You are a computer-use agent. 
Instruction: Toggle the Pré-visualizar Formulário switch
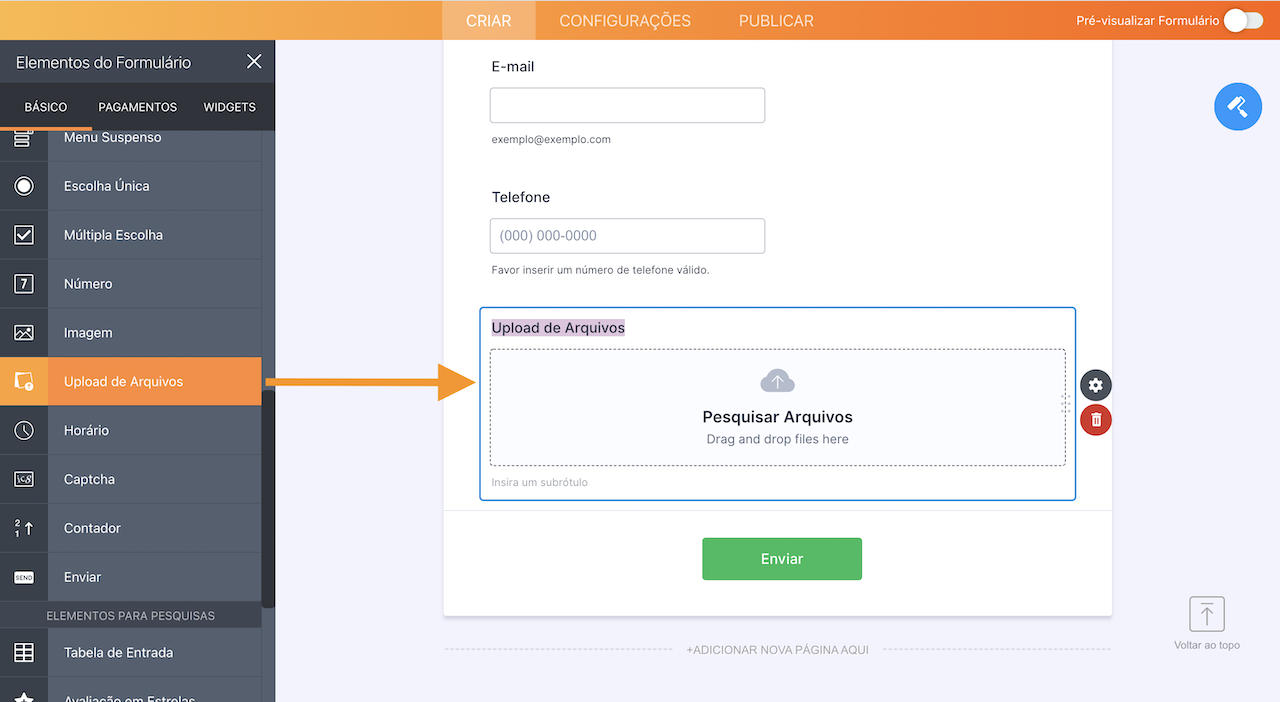tap(1243, 20)
